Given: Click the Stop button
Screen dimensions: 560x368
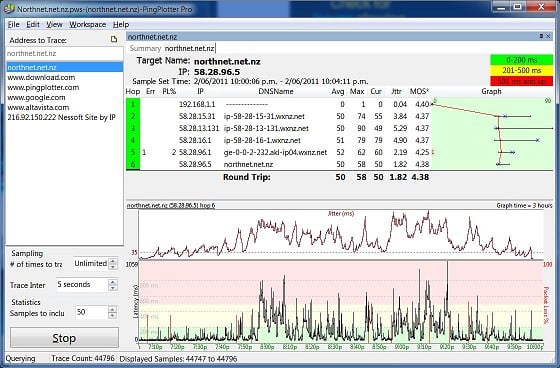Looking at the screenshot, I should pyautogui.click(x=64, y=338).
